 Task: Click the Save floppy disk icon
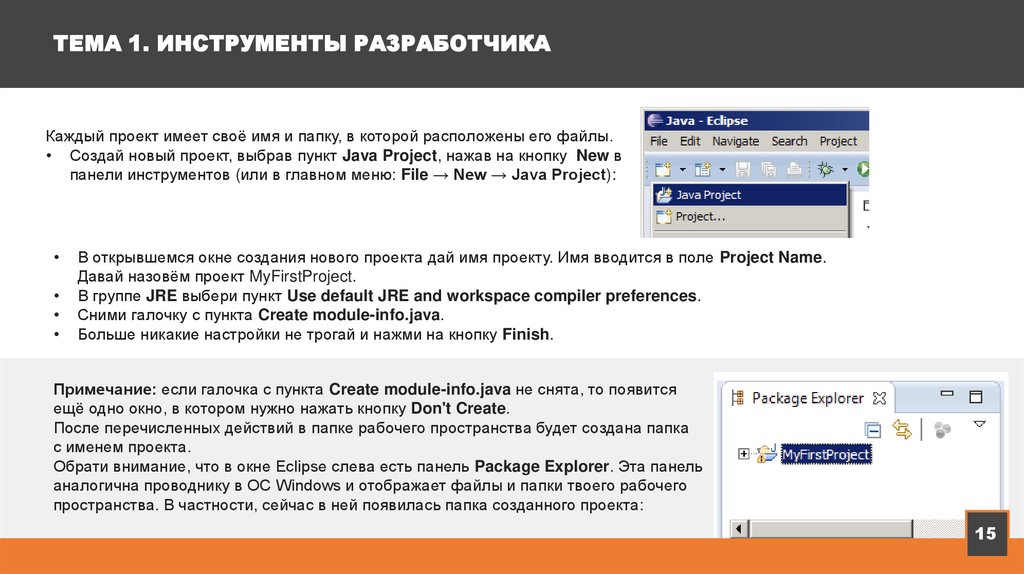[743, 170]
